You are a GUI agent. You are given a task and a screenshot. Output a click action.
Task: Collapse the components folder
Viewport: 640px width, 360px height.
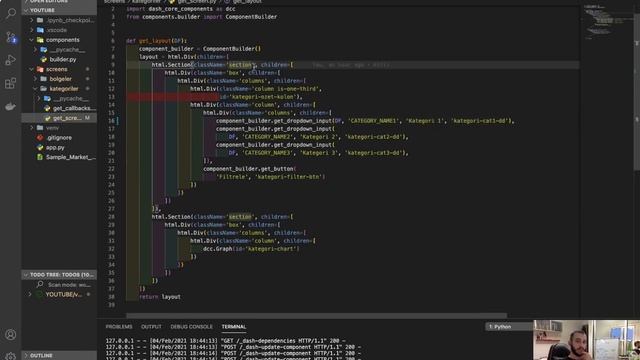tap(32, 40)
